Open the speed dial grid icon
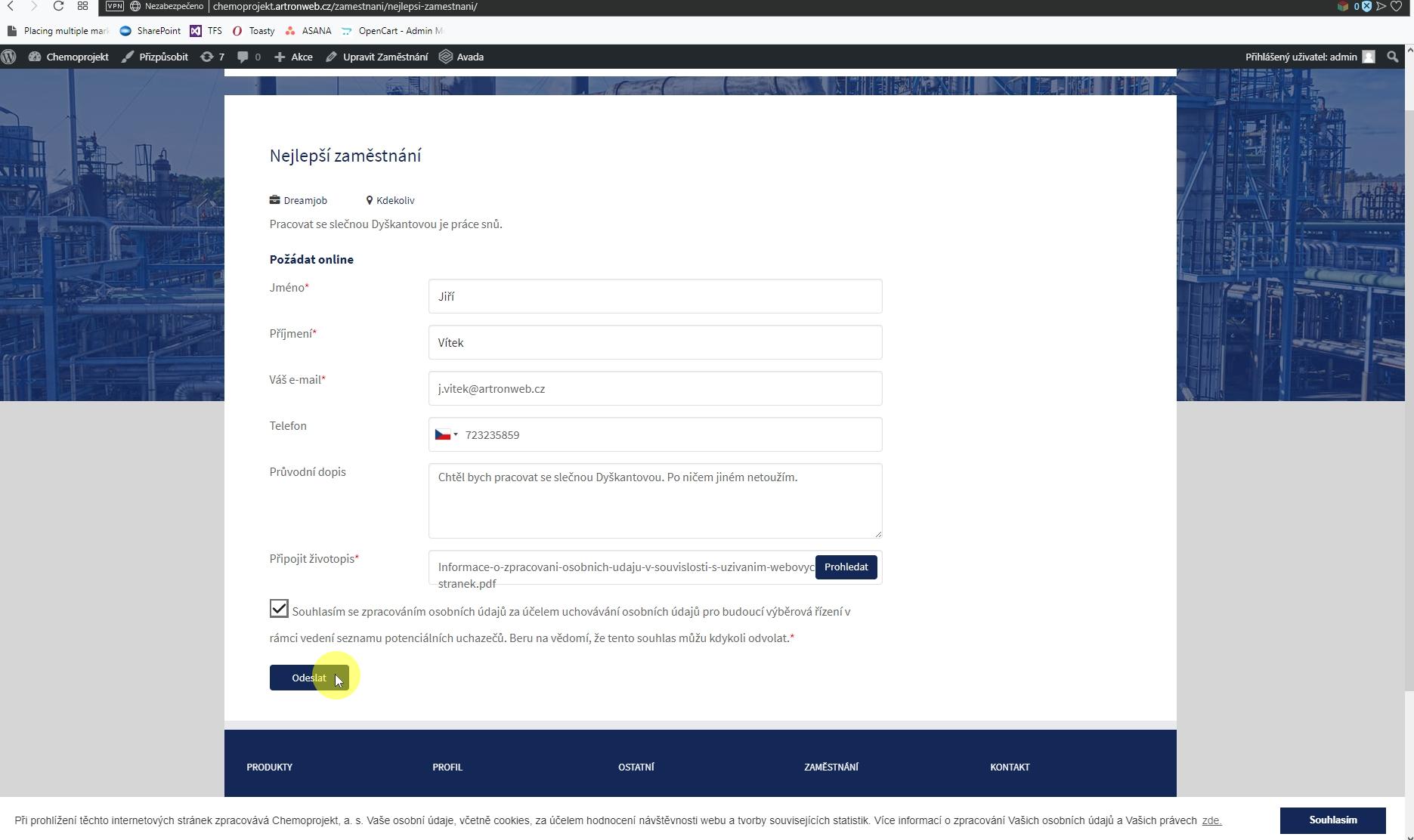 (x=82, y=6)
